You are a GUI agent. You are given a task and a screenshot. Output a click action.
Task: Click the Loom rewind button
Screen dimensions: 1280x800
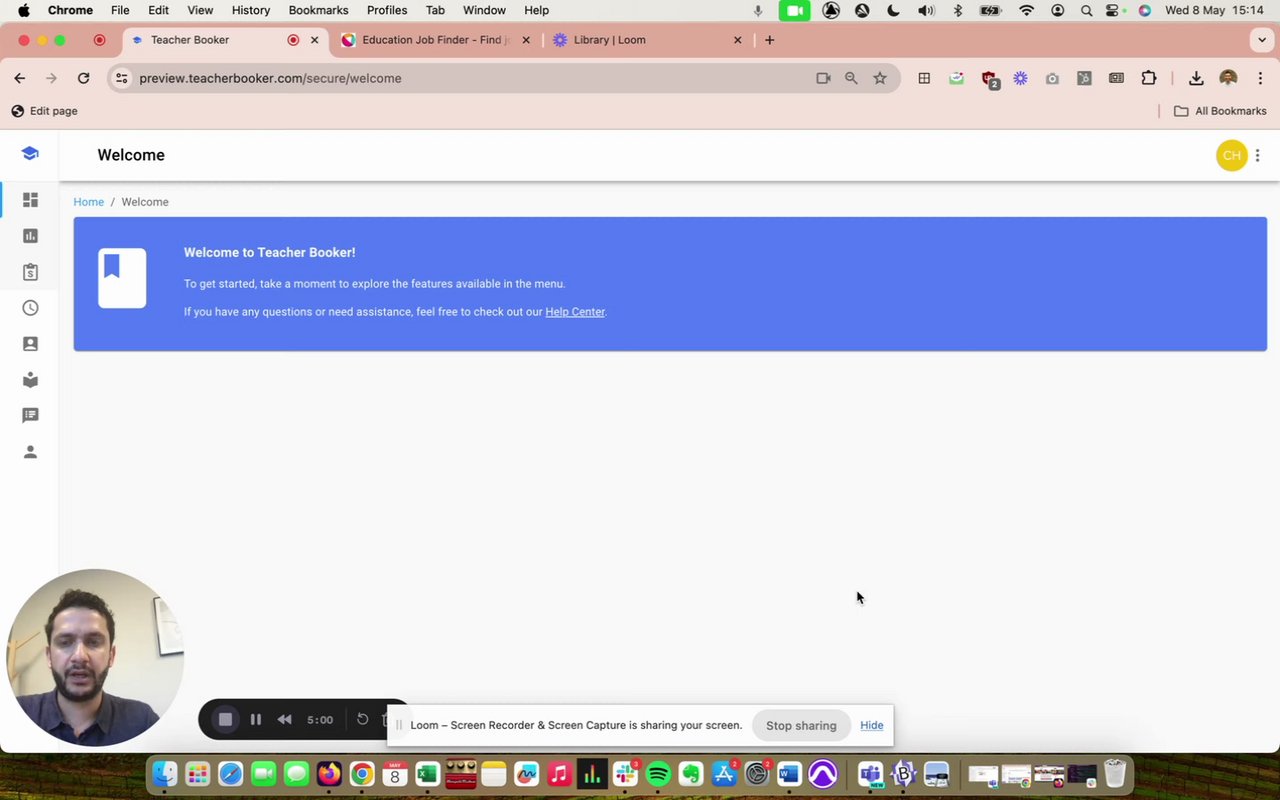pos(285,719)
